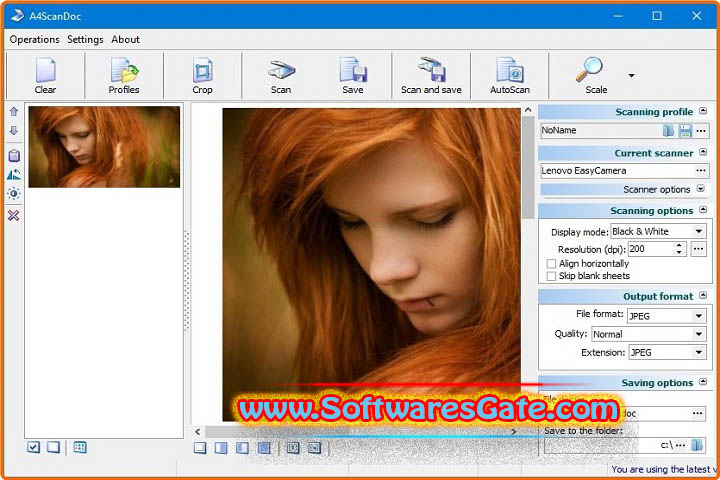Open the Operations menu
Viewport: 720px width, 480px height.
(34, 40)
